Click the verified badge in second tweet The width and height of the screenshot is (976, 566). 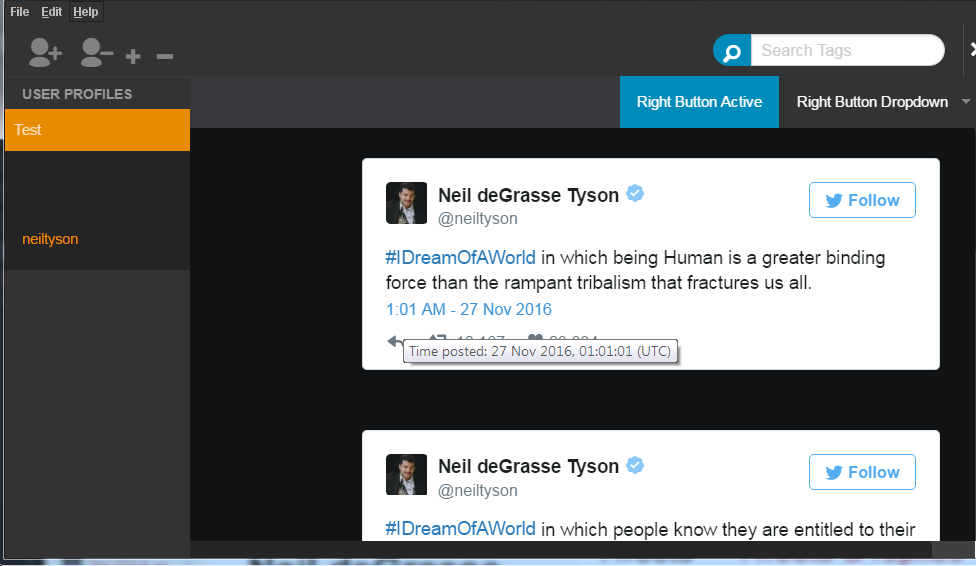(635, 465)
